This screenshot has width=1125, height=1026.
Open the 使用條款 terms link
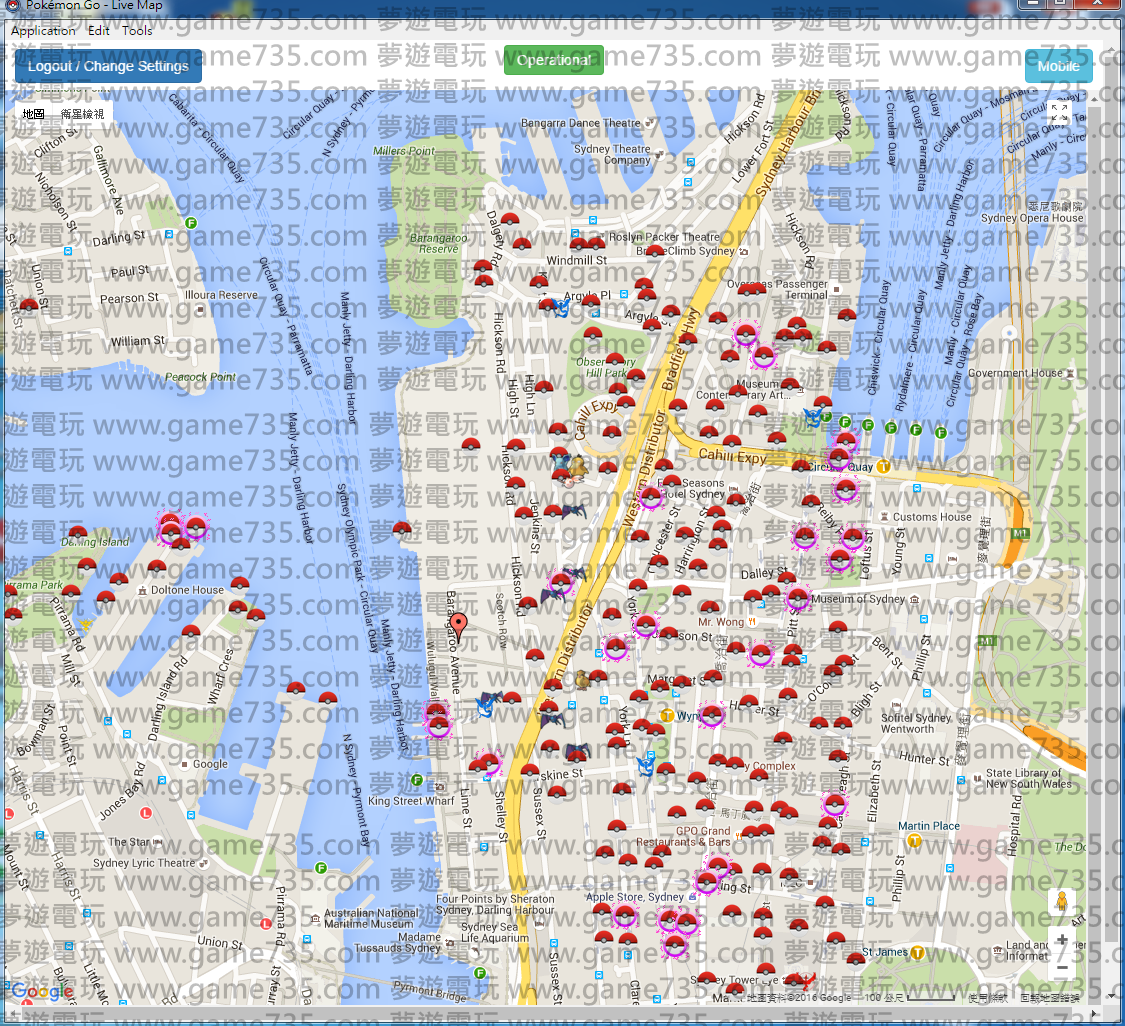point(987,998)
